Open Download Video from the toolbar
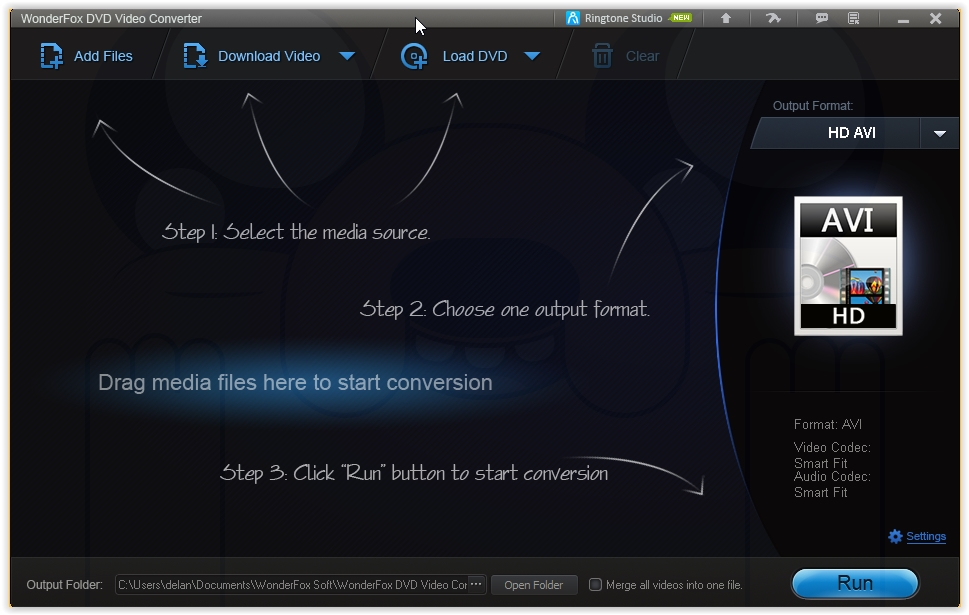Image resolution: width=969 pixels, height=615 pixels. [x=269, y=56]
